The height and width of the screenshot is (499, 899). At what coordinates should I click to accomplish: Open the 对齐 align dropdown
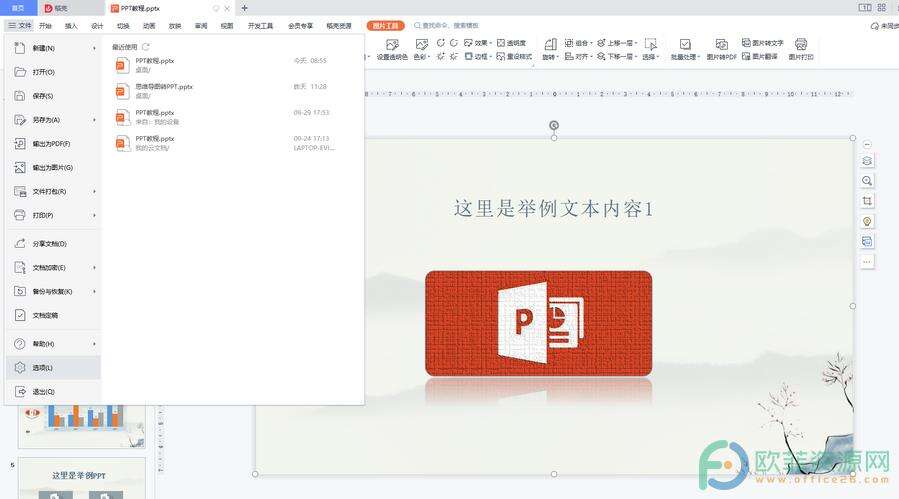[579, 57]
